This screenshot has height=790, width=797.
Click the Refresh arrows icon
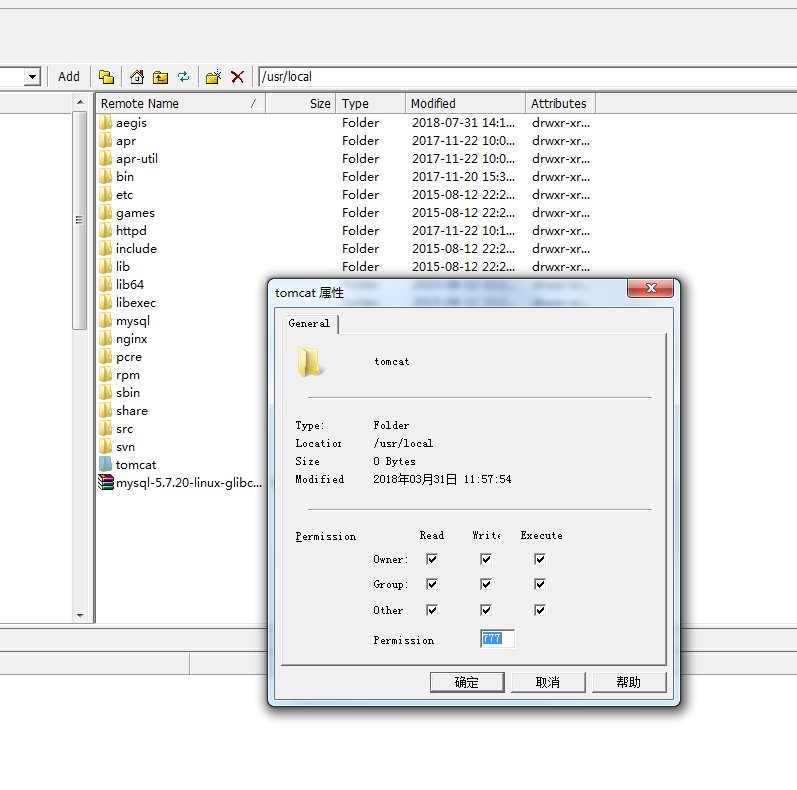[x=183, y=77]
